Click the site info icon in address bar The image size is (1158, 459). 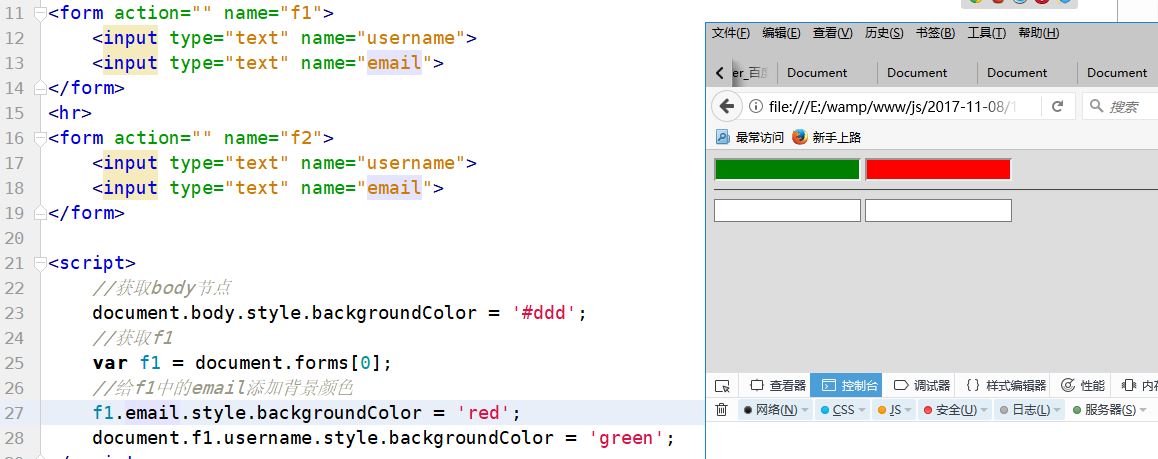coord(756,106)
